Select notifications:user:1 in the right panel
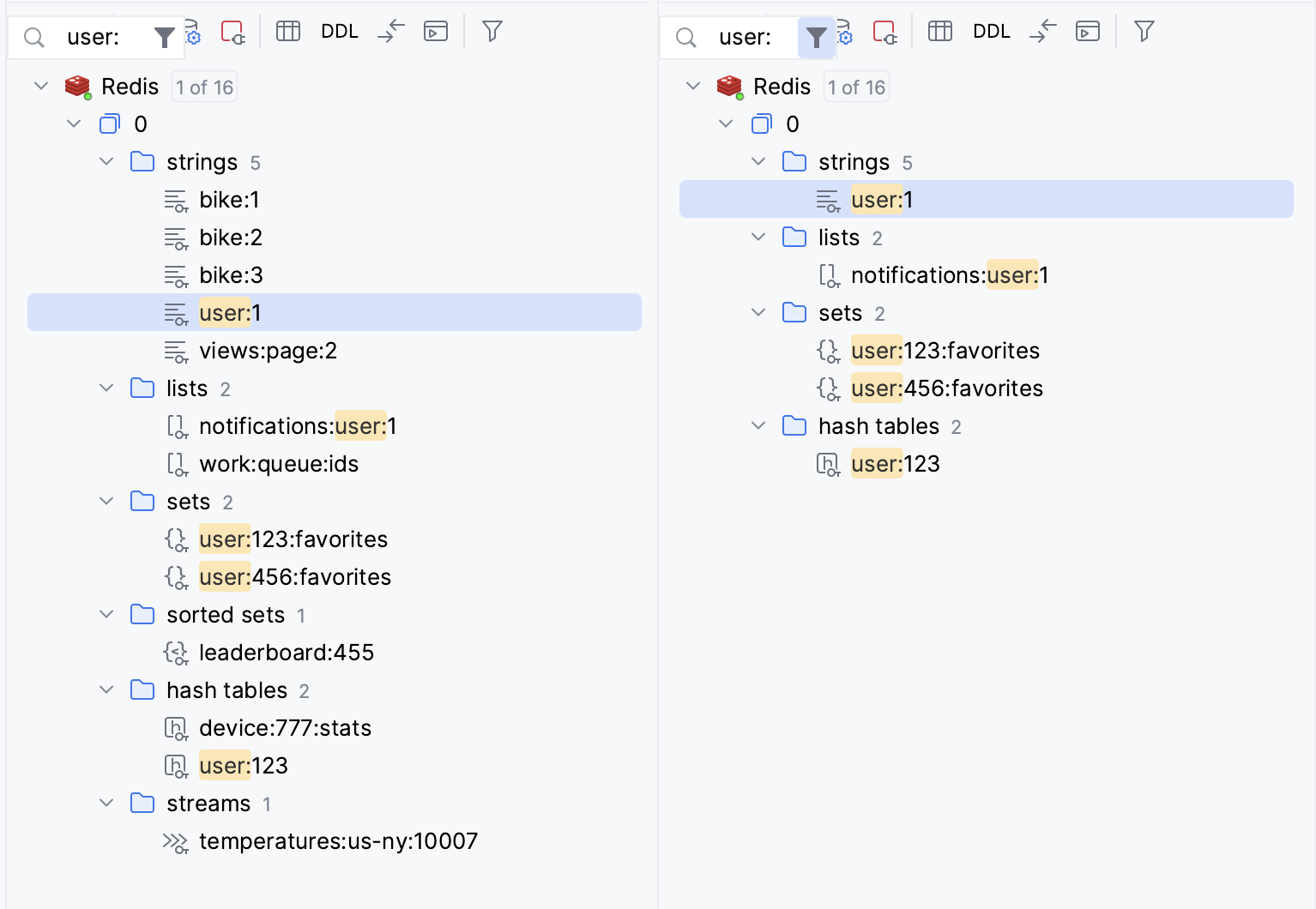The height and width of the screenshot is (909, 1316). [948, 274]
